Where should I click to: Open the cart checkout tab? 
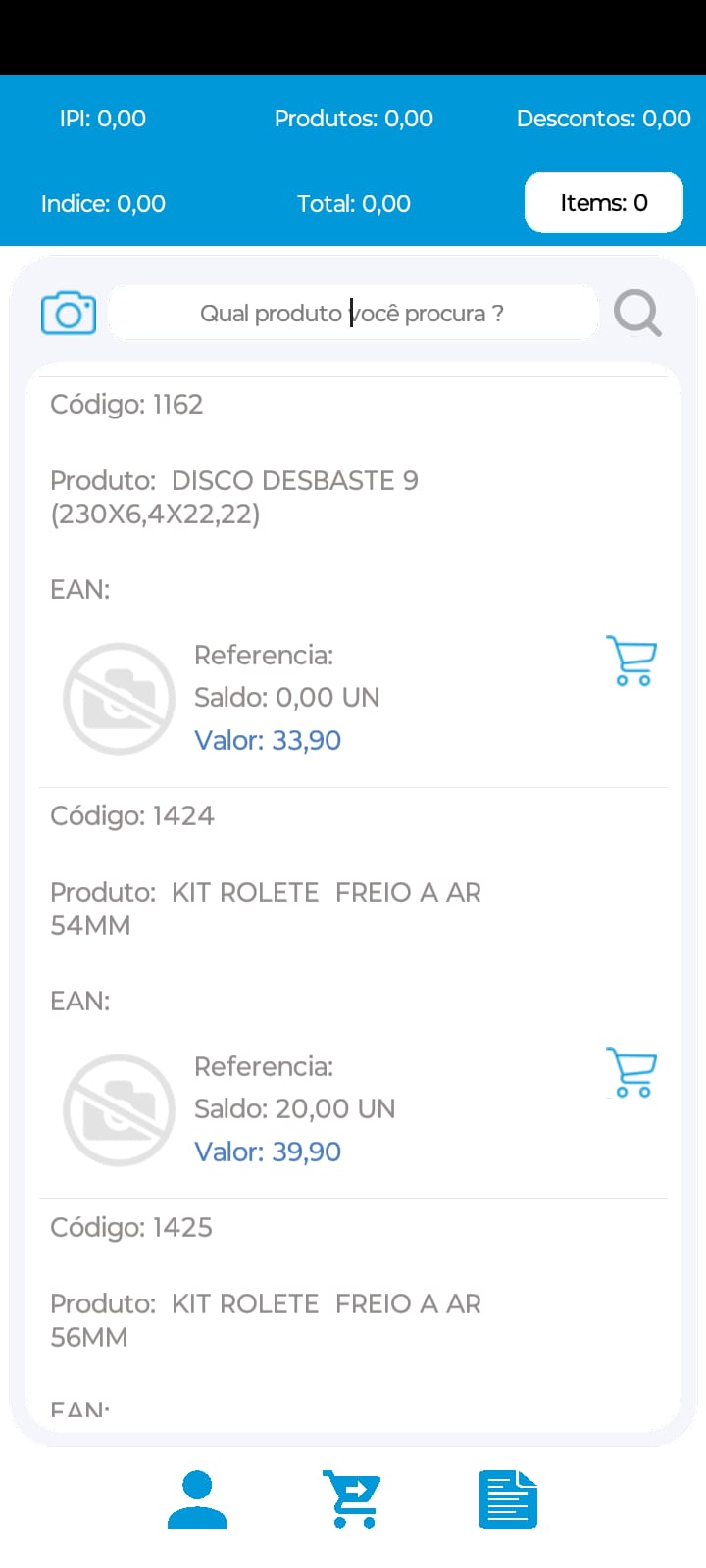(x=352, y=1499)
